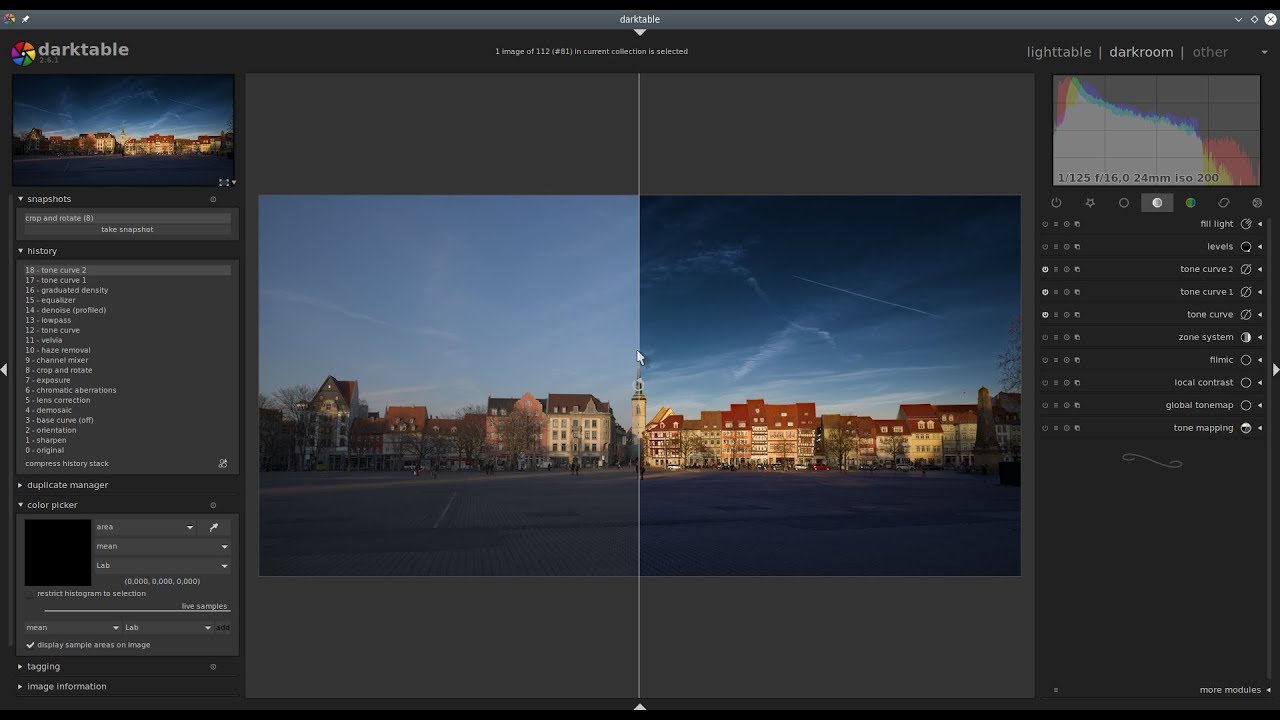1280x720 pixels.
Task: Open the color modules group icon
Action: coord(1191,202)
